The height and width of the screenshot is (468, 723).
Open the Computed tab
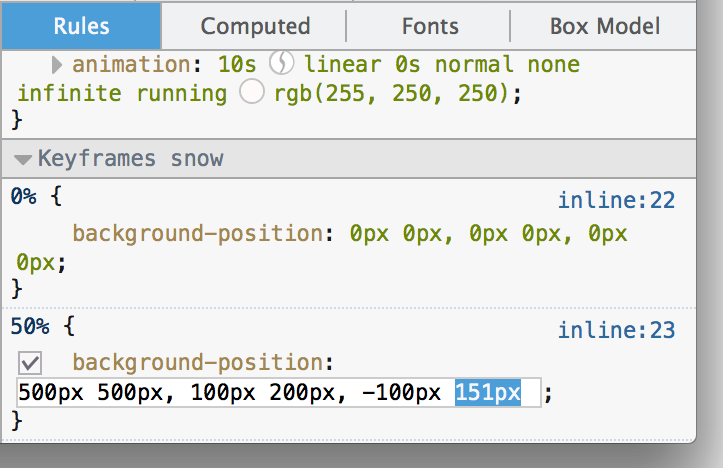[255, 26]
